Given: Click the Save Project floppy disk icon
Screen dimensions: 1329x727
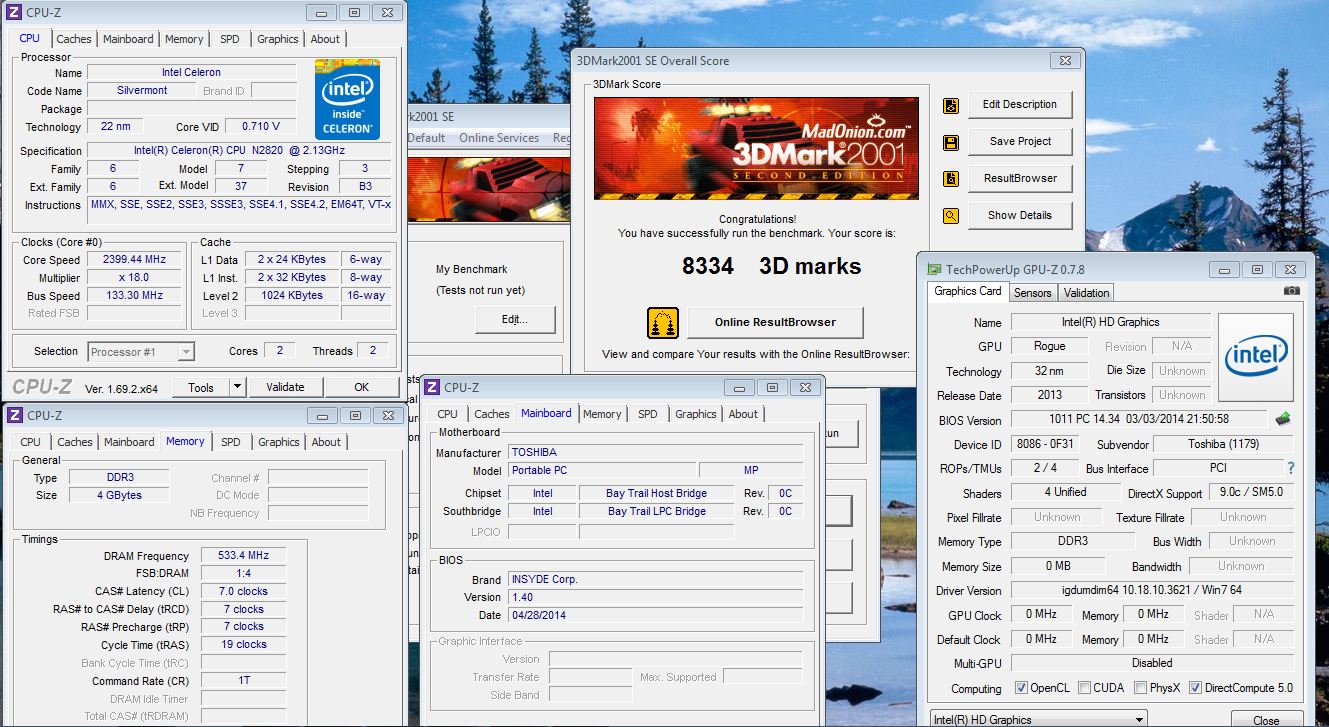Looking at the screenshot, I should click(x=951, y=142).
